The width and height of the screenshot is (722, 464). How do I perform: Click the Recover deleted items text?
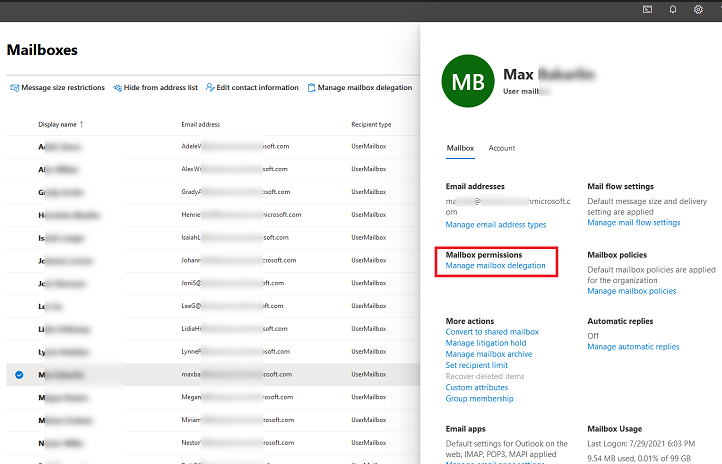pyautogui.click(x=484, y=376)
